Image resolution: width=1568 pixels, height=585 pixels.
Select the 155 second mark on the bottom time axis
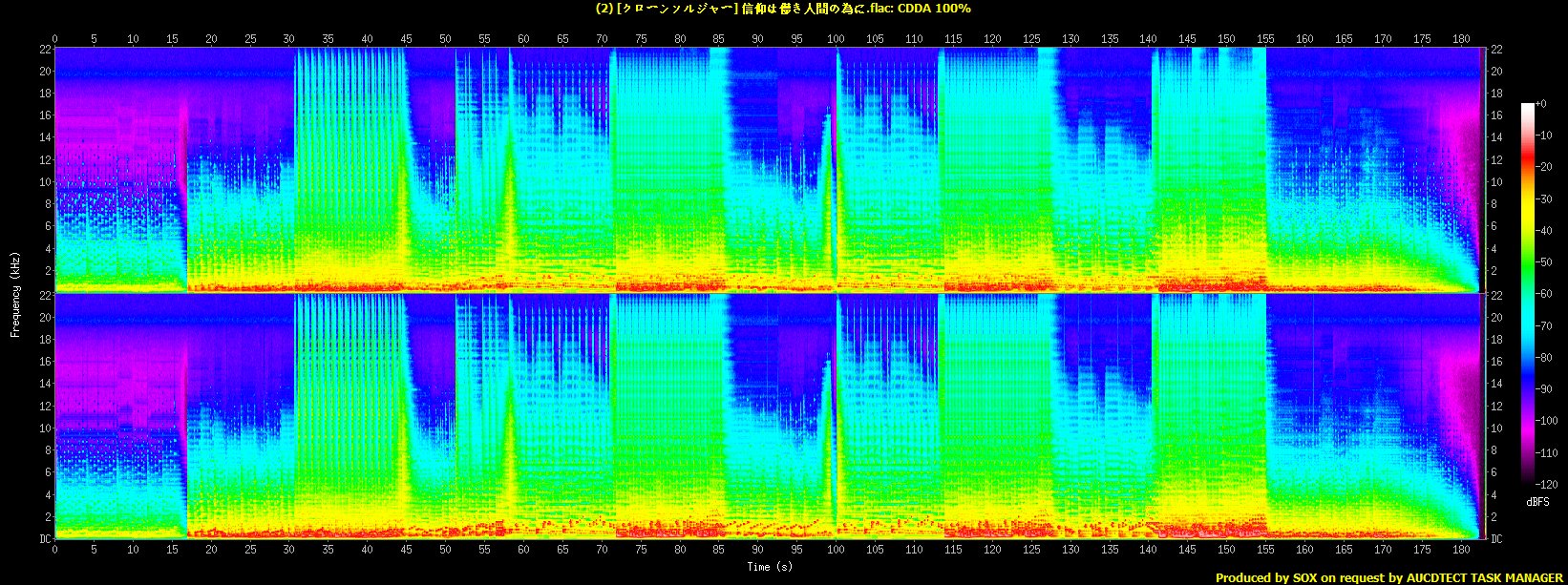(x=1265, y=550)
